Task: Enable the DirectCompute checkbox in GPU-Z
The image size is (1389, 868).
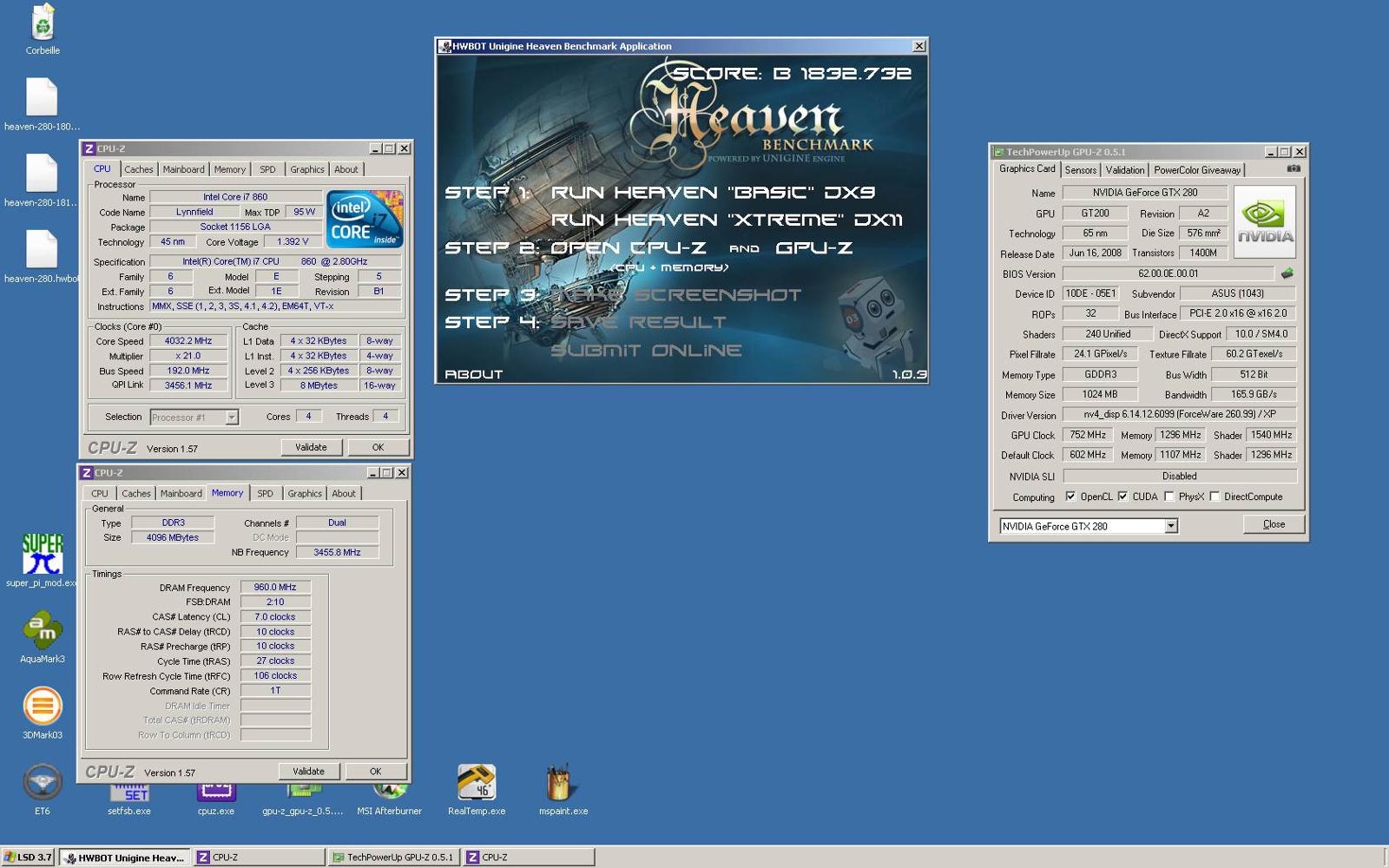Action: (1215, 496)
